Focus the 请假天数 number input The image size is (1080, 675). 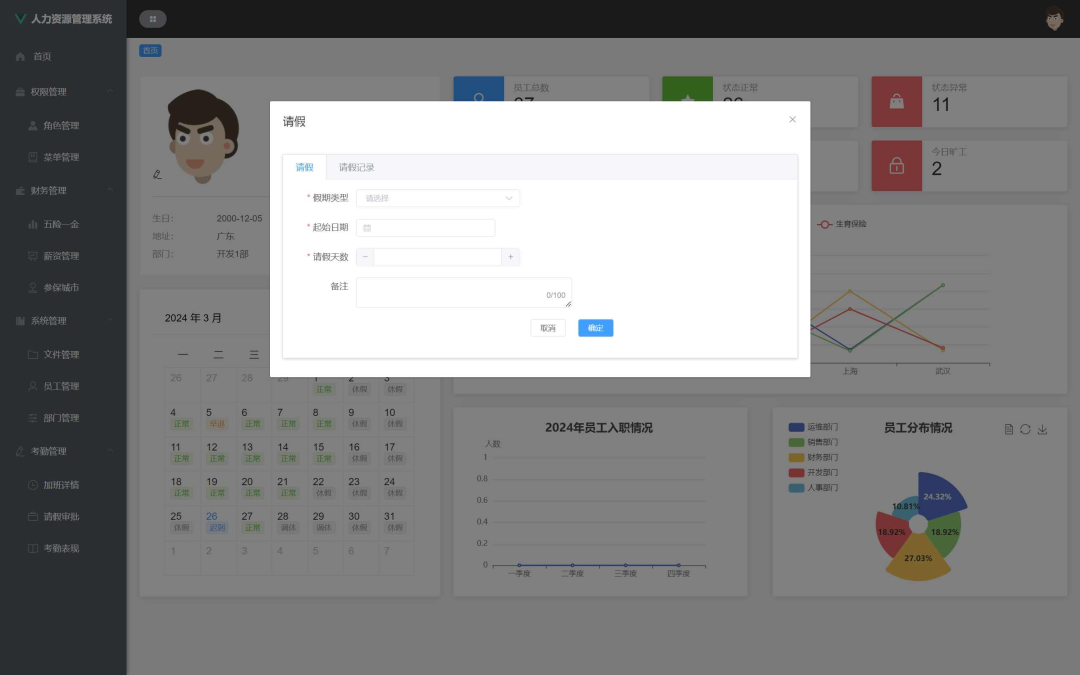[x=437, y=257]
